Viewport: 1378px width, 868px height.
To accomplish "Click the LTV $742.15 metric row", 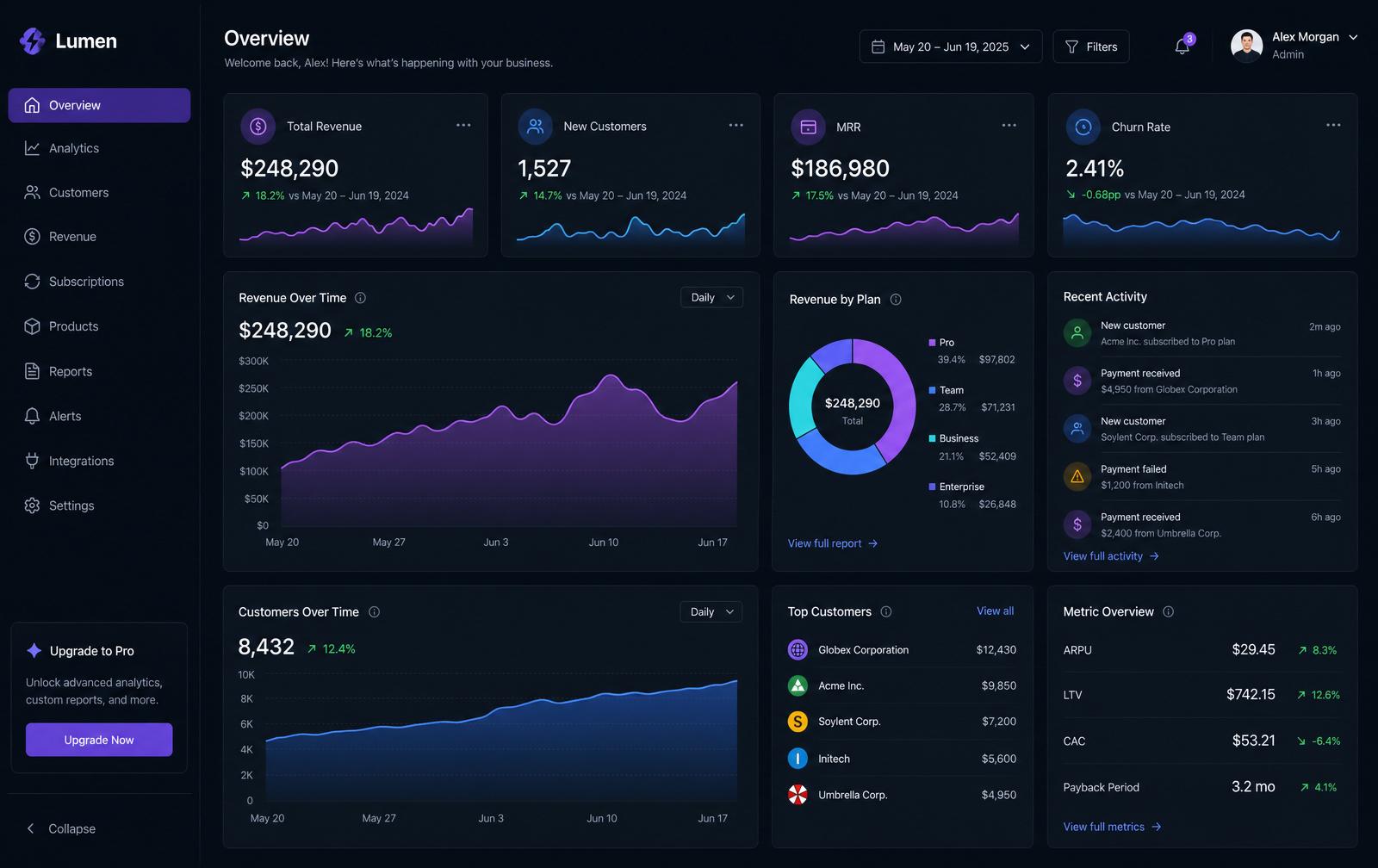I will coord(1202,695).
